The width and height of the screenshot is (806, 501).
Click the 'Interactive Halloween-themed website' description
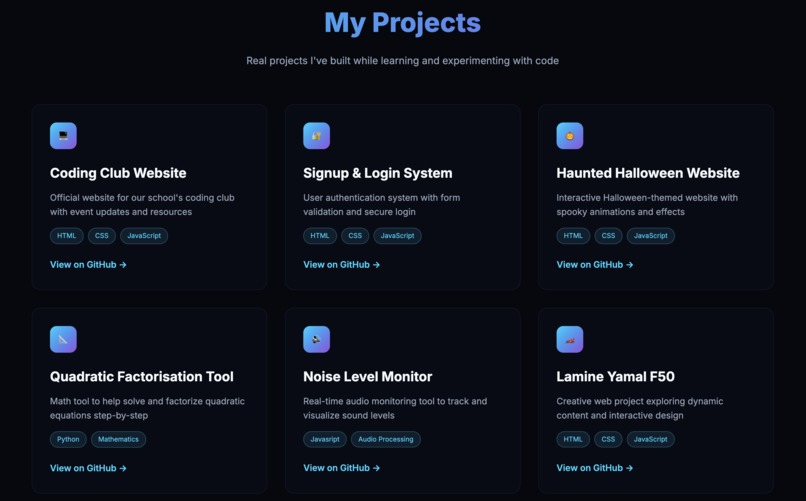click(x=647, y=205)
